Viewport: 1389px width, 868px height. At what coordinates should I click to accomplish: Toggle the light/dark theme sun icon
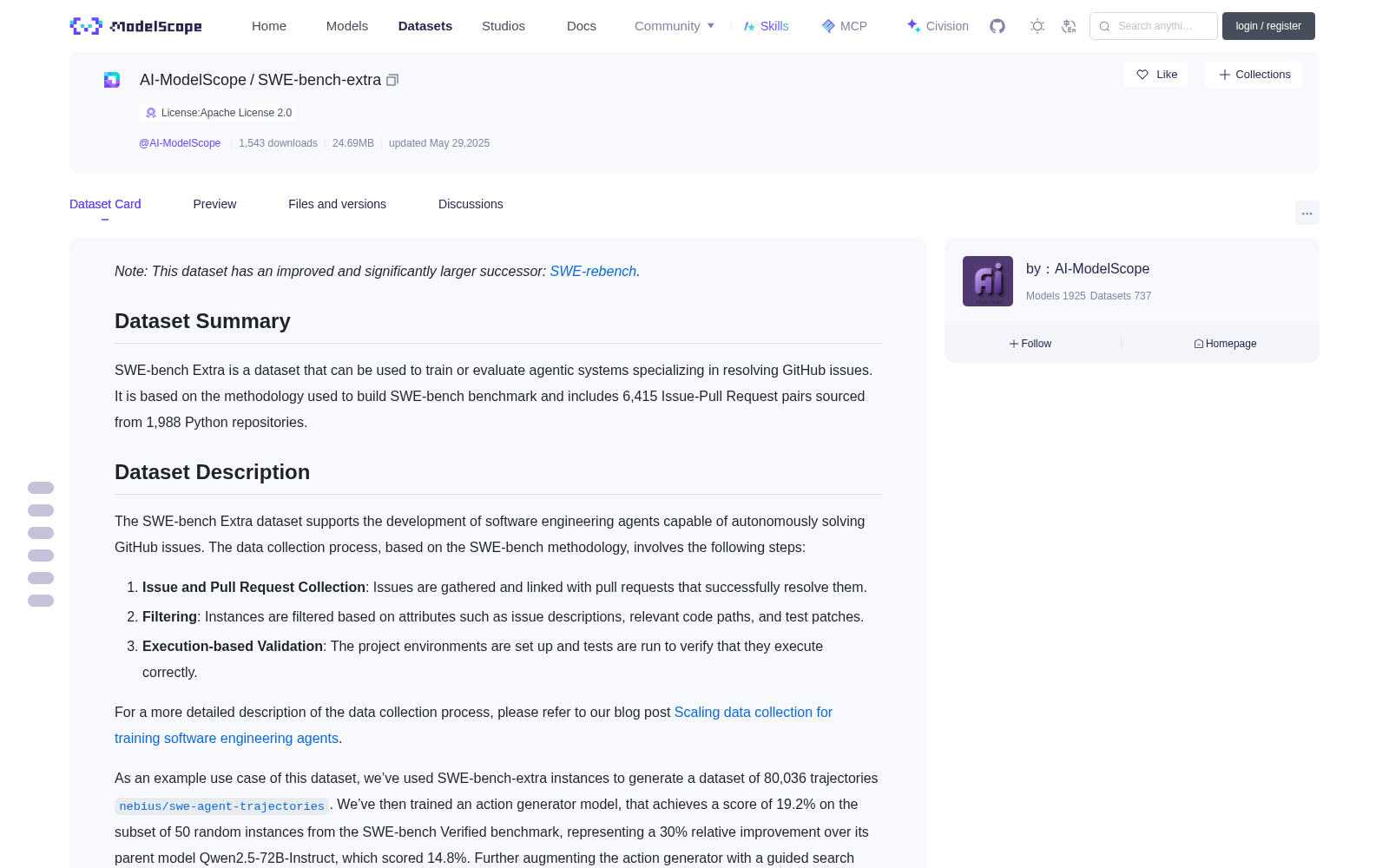(1037, 26)
